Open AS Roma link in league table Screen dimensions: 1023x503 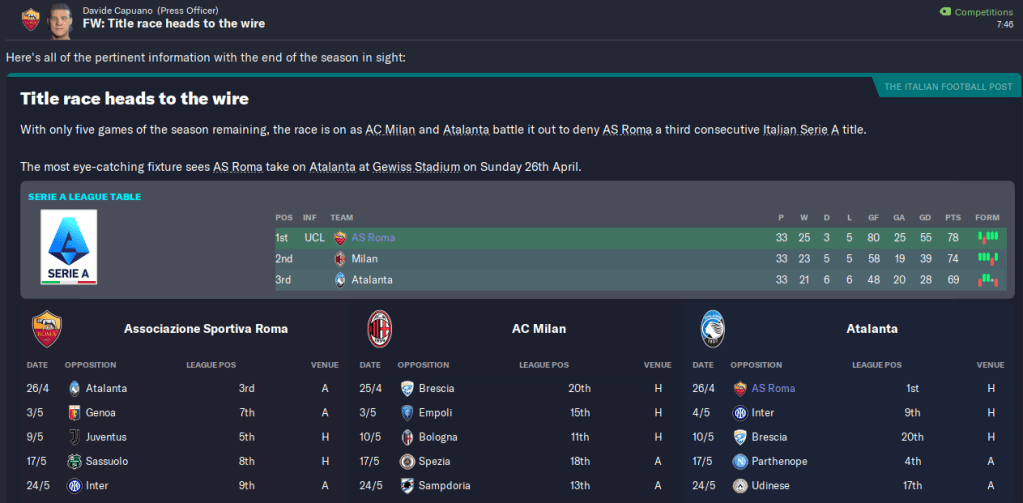click(372, 237)
